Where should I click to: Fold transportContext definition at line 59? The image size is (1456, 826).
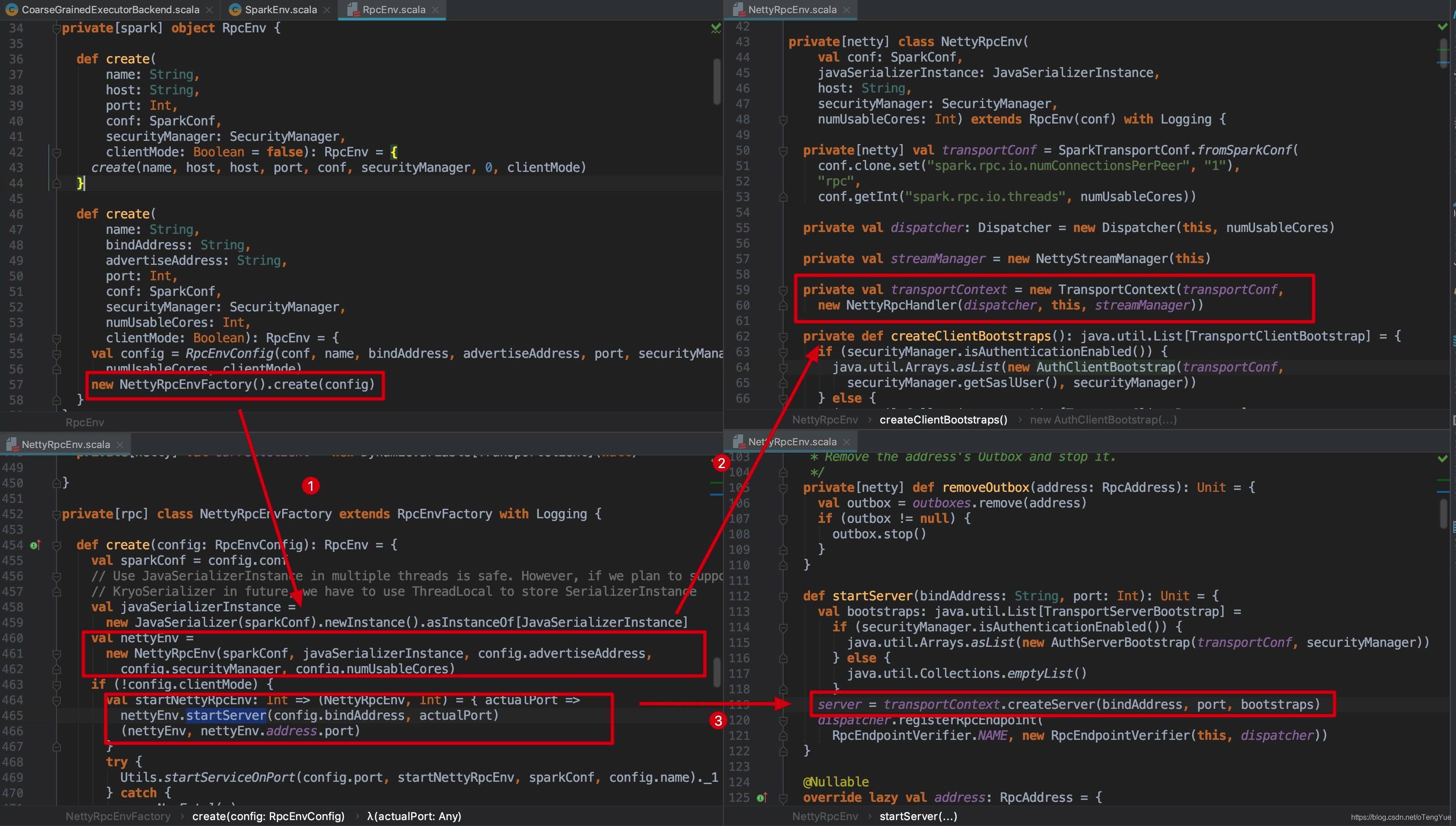click(x=783, y=290)
